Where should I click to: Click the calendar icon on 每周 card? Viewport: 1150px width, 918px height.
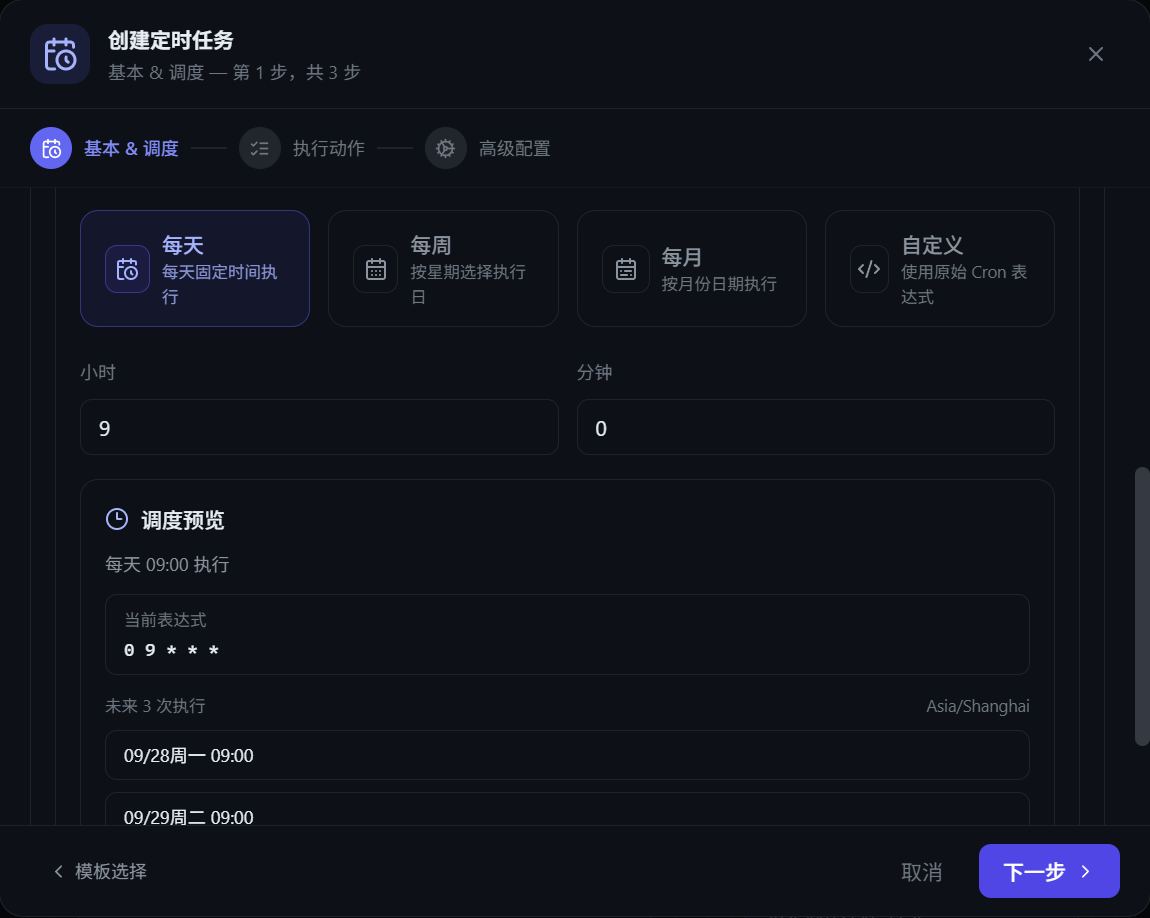pyautogui.click(x=376, y=269)
